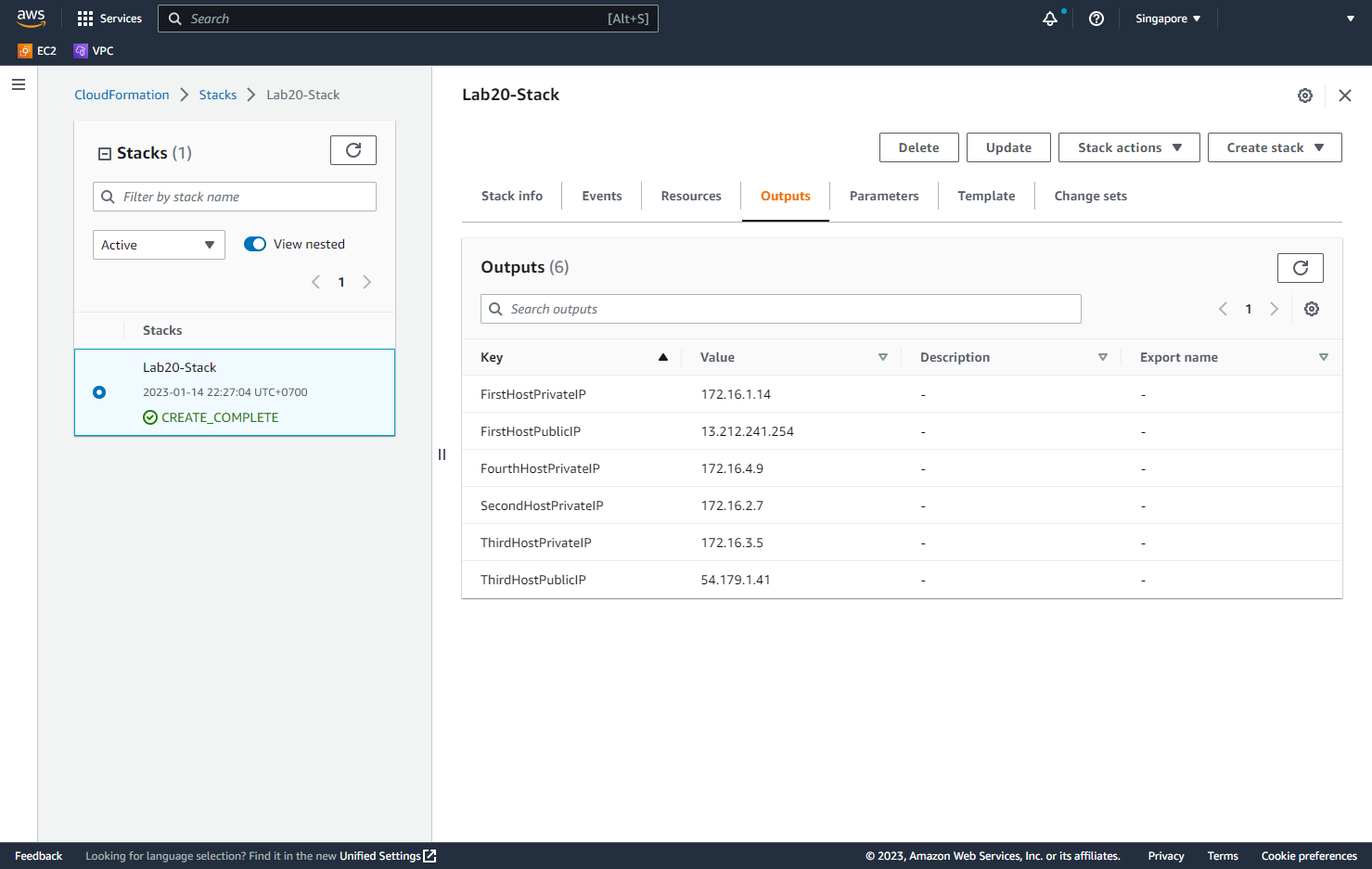Screen dimensions: 1372x869
Task: Open the Active filter dropdown
Action: [159, 245]
